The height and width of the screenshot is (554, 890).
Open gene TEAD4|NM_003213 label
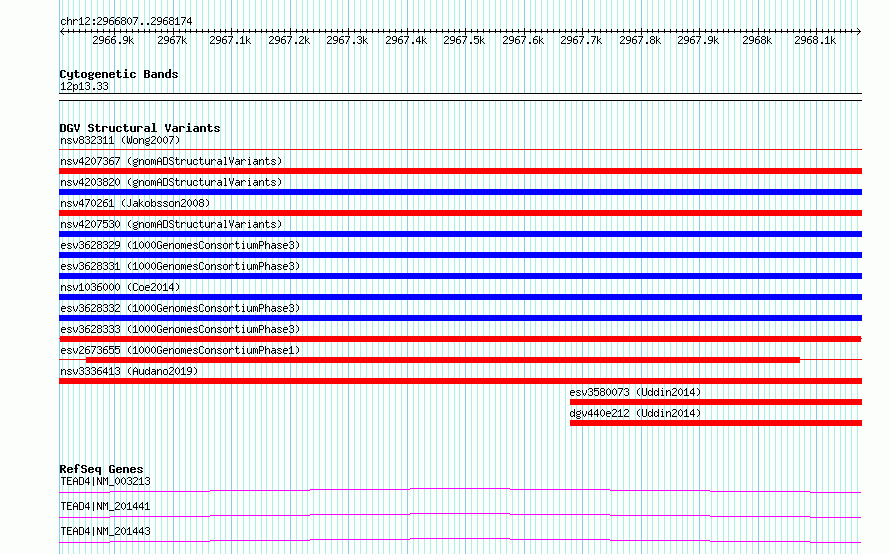click(105, 481)
